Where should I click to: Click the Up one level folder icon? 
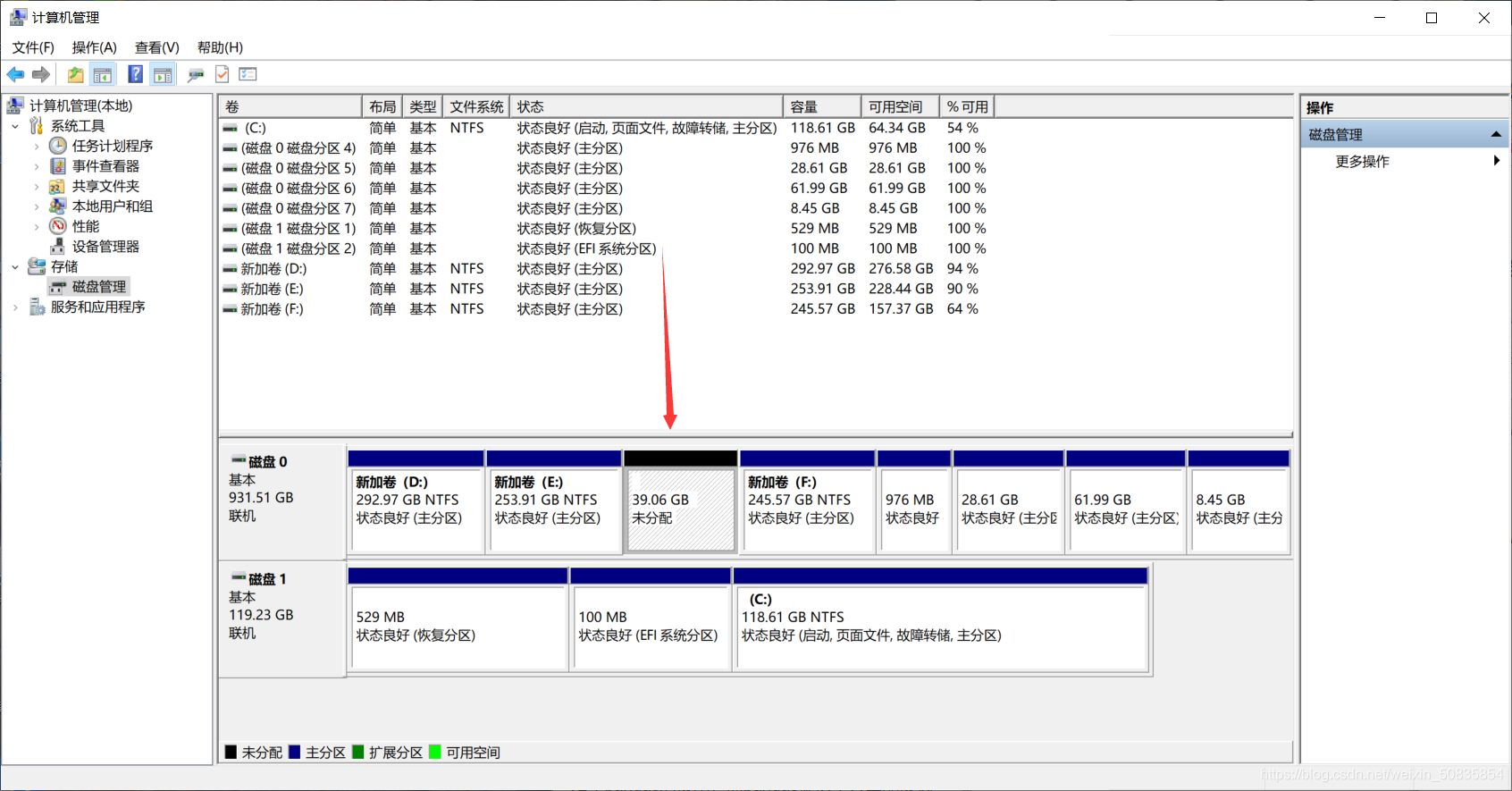tap(76, 74)
